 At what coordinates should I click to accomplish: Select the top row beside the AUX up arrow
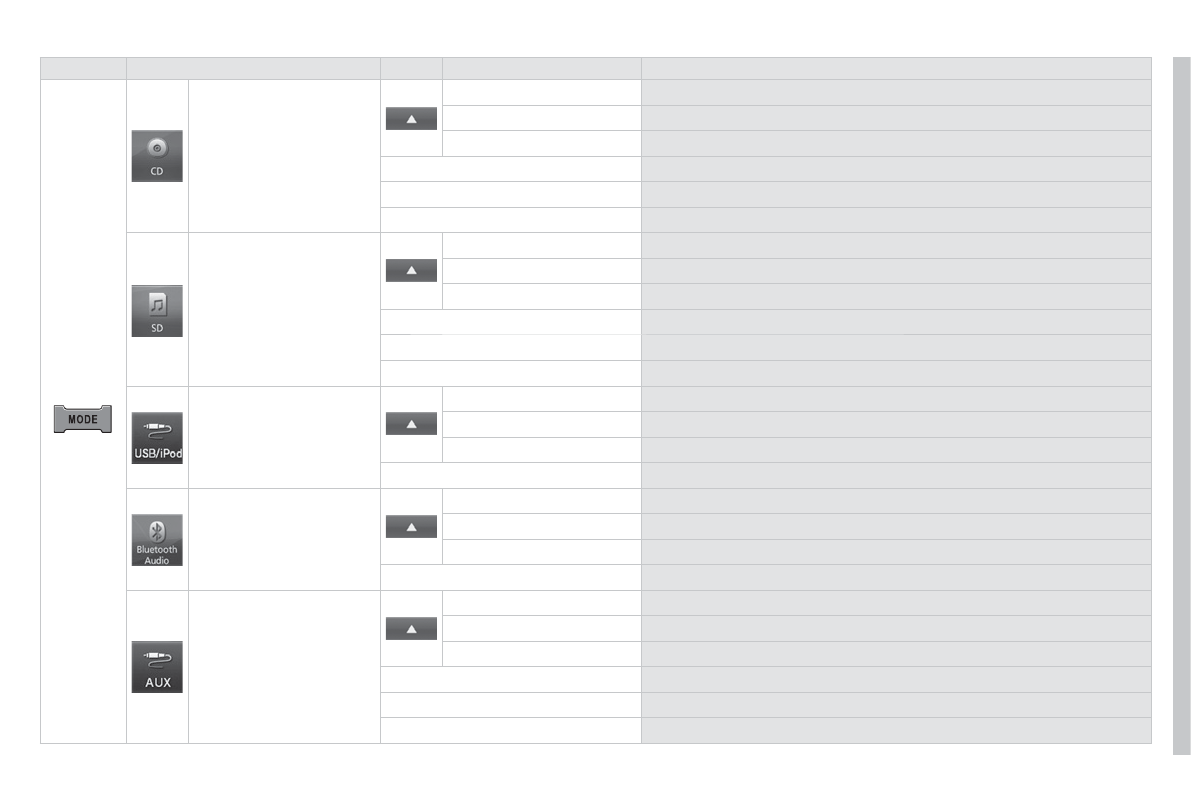point(541,603)
